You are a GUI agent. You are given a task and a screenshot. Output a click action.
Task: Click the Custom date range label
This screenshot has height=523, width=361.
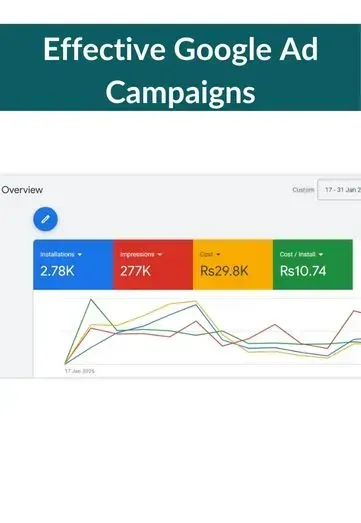(303, 190)
